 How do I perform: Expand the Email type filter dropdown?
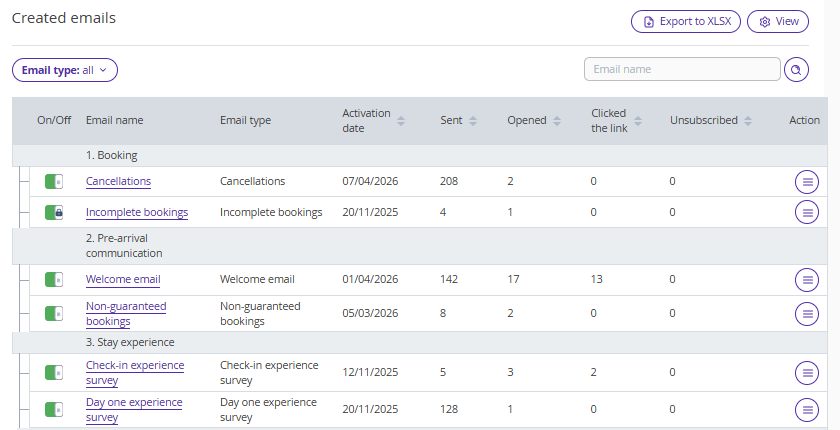65,70
